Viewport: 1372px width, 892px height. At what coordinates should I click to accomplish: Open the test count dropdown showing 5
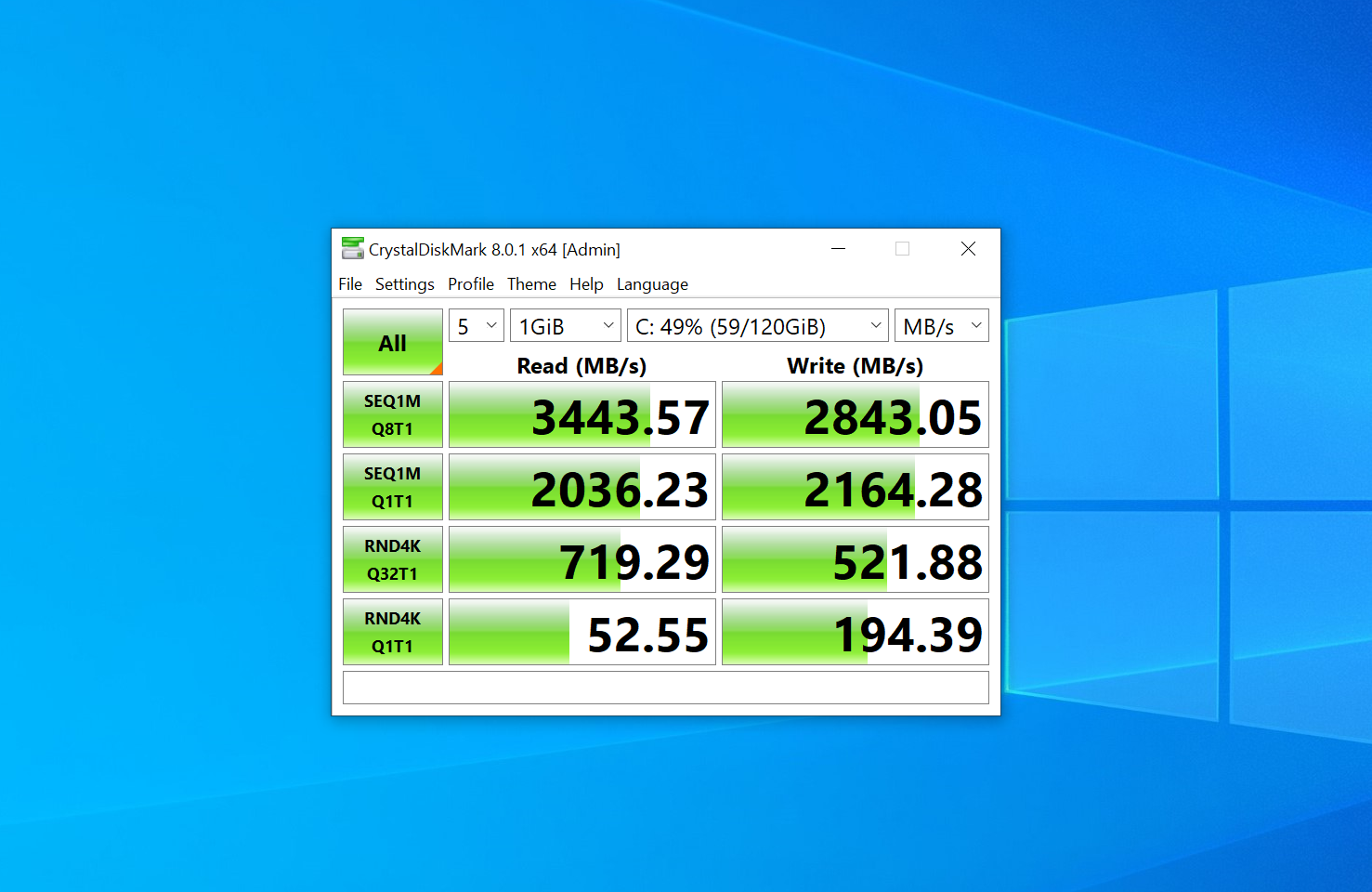click(477, 326)
